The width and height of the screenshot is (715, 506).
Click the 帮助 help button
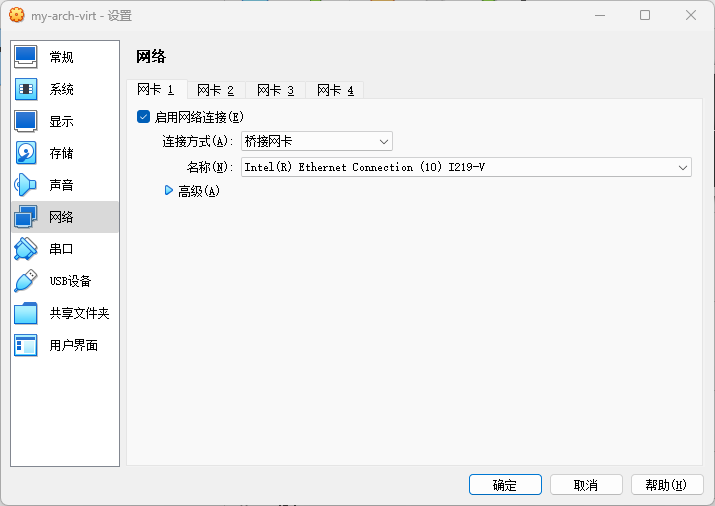coord(666,485)
